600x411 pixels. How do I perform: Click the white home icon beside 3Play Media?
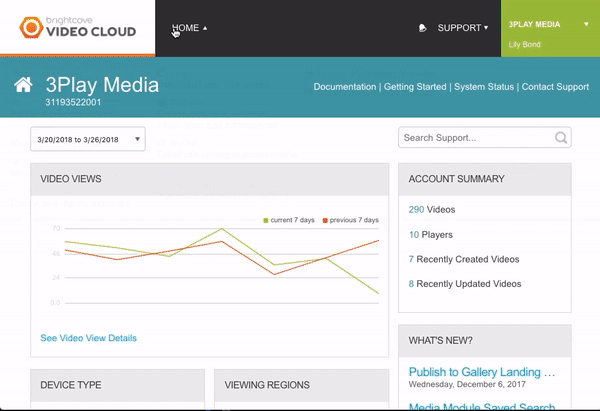tap(23, 85)
